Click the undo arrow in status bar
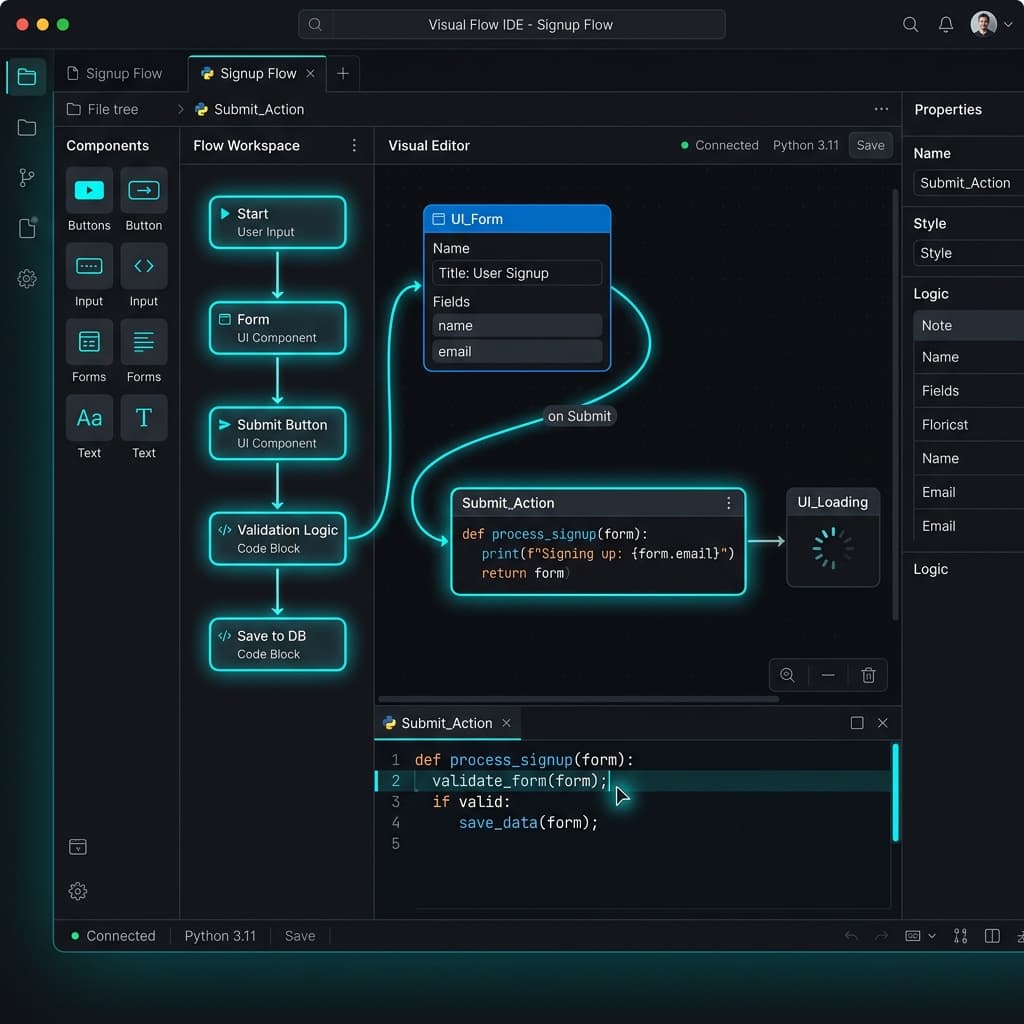Viewport: 1024px width, 1024px height. click(851, 936)
